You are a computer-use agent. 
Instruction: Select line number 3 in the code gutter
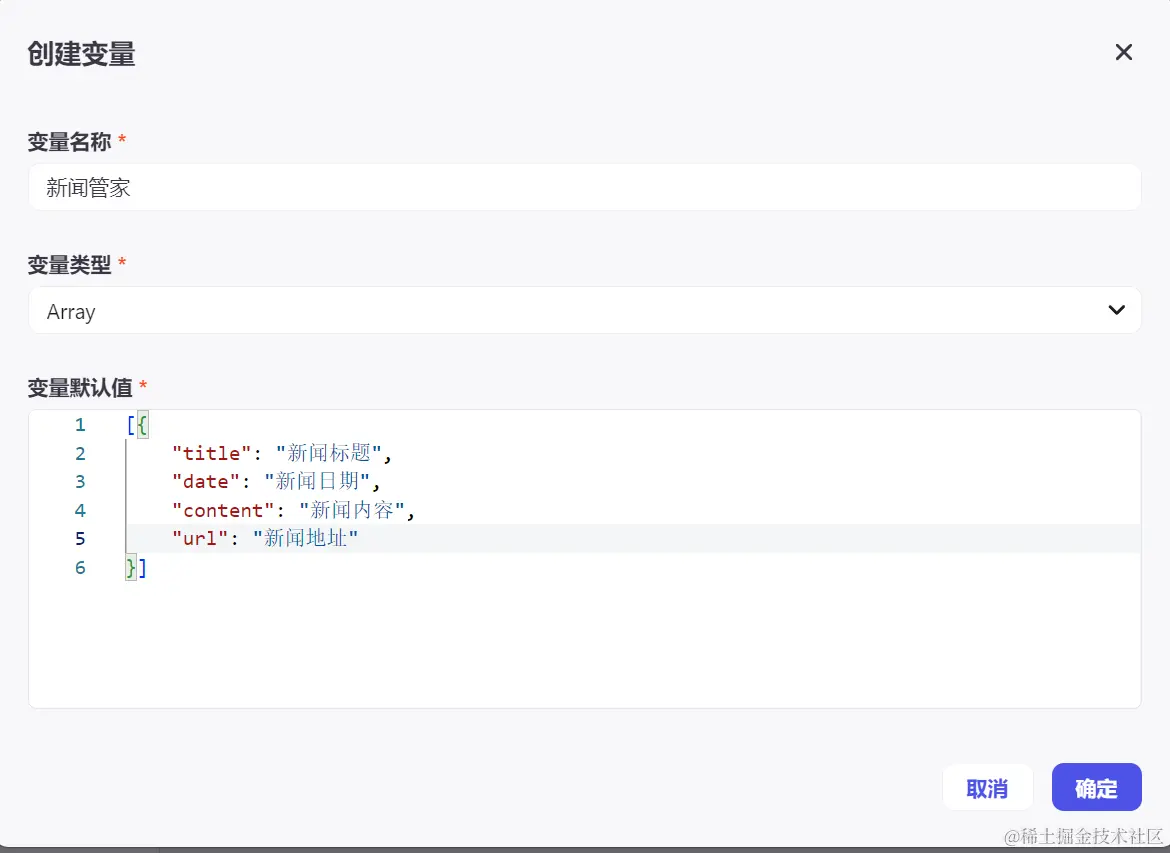(80, 482)
